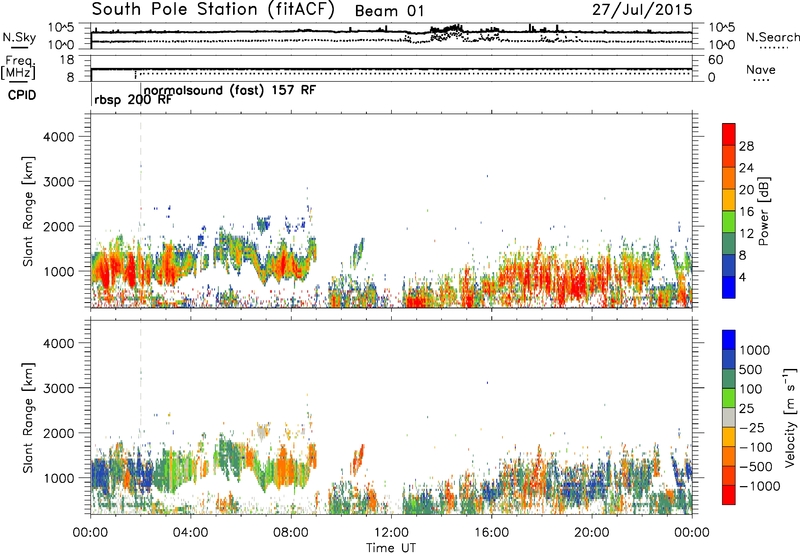This screenshot has width=800, height=554.
Task: Click the 'Beam 01' label
Action: click(389, 11)
